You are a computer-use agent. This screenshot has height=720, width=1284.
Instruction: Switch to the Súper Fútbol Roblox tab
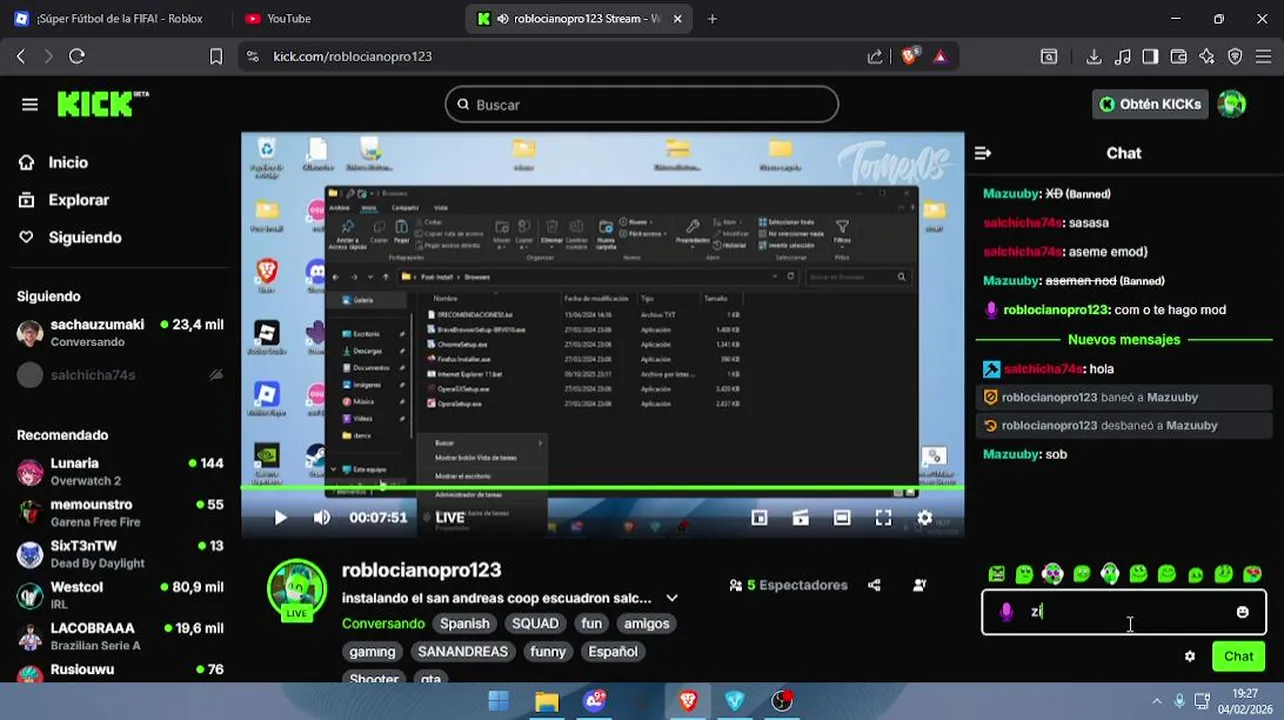(x=119, y=18)
